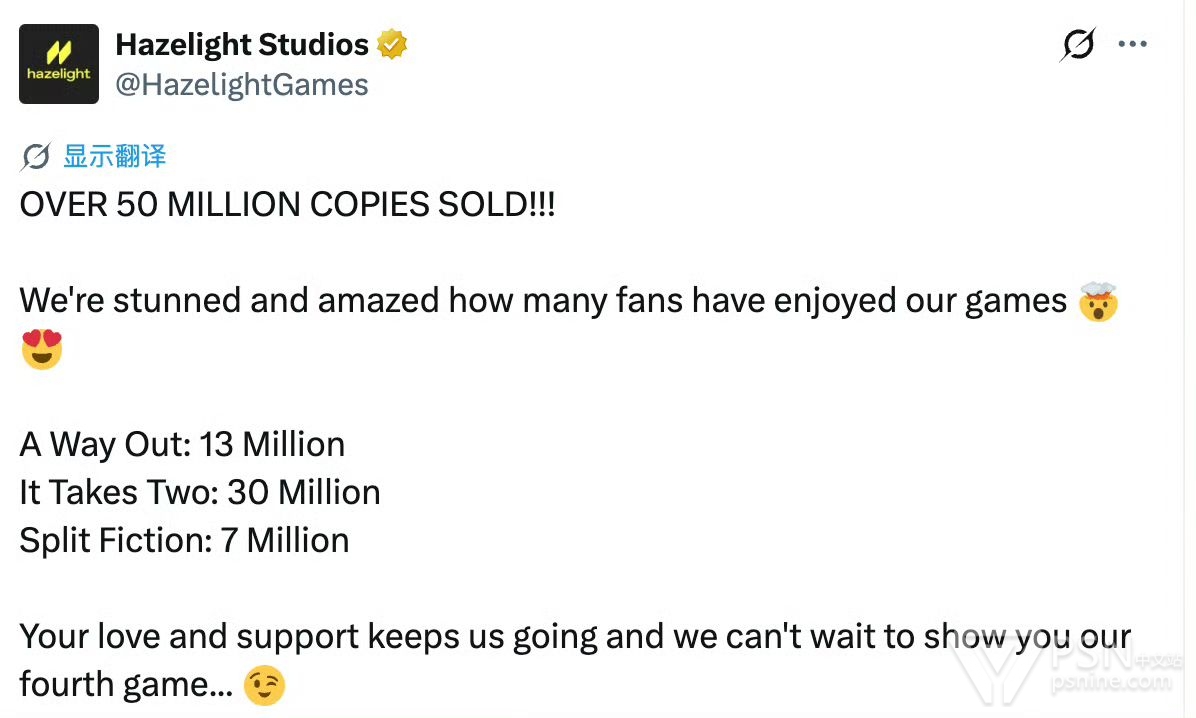Screen dimensions: 1196x718
Task: Click the "OVER 50 MILLION COPIES SOLD!!!" headline
Action: click(x=287, y=205)
